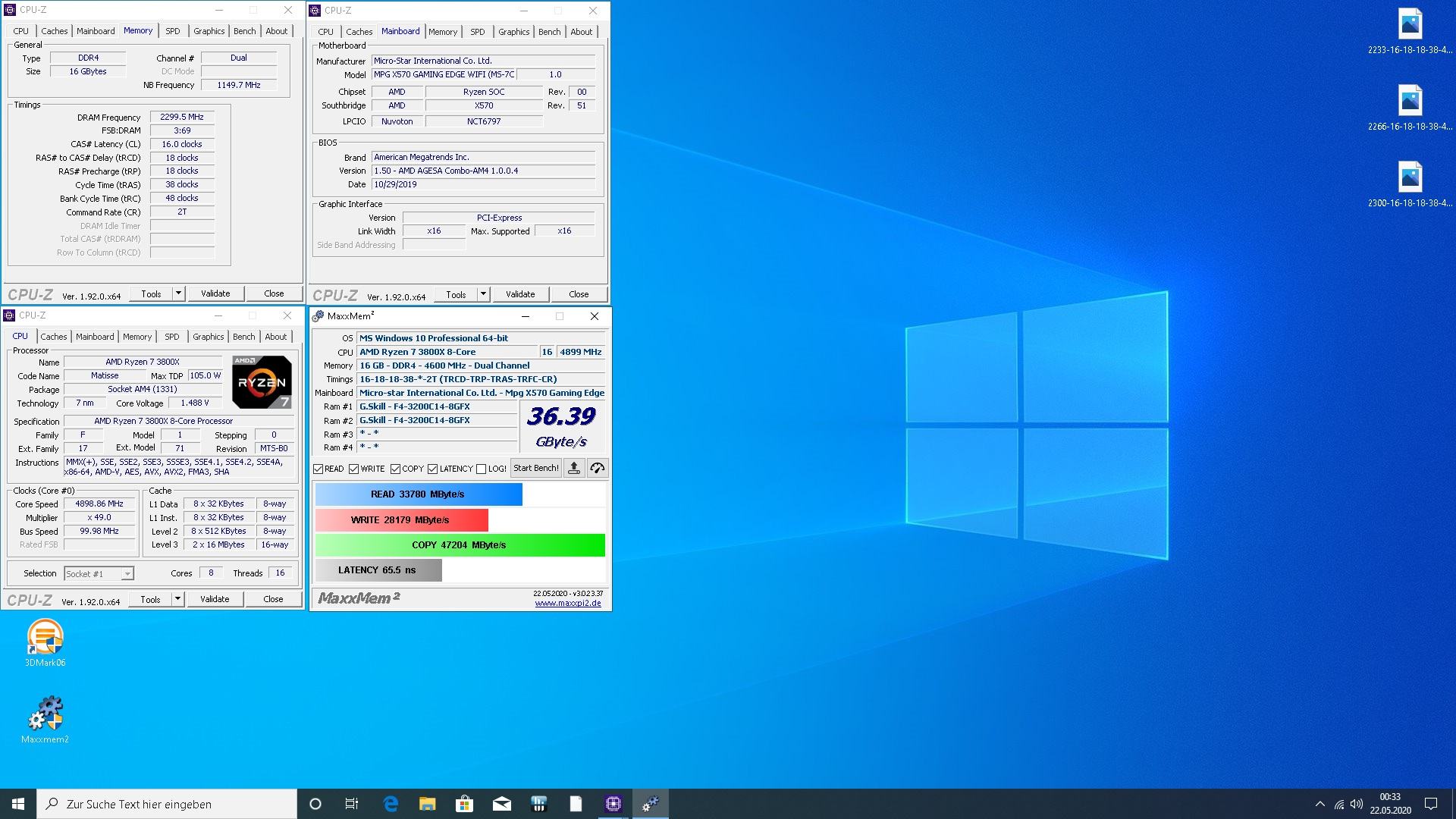Open the Mail app from the taskbar

(x=501, y=804)
